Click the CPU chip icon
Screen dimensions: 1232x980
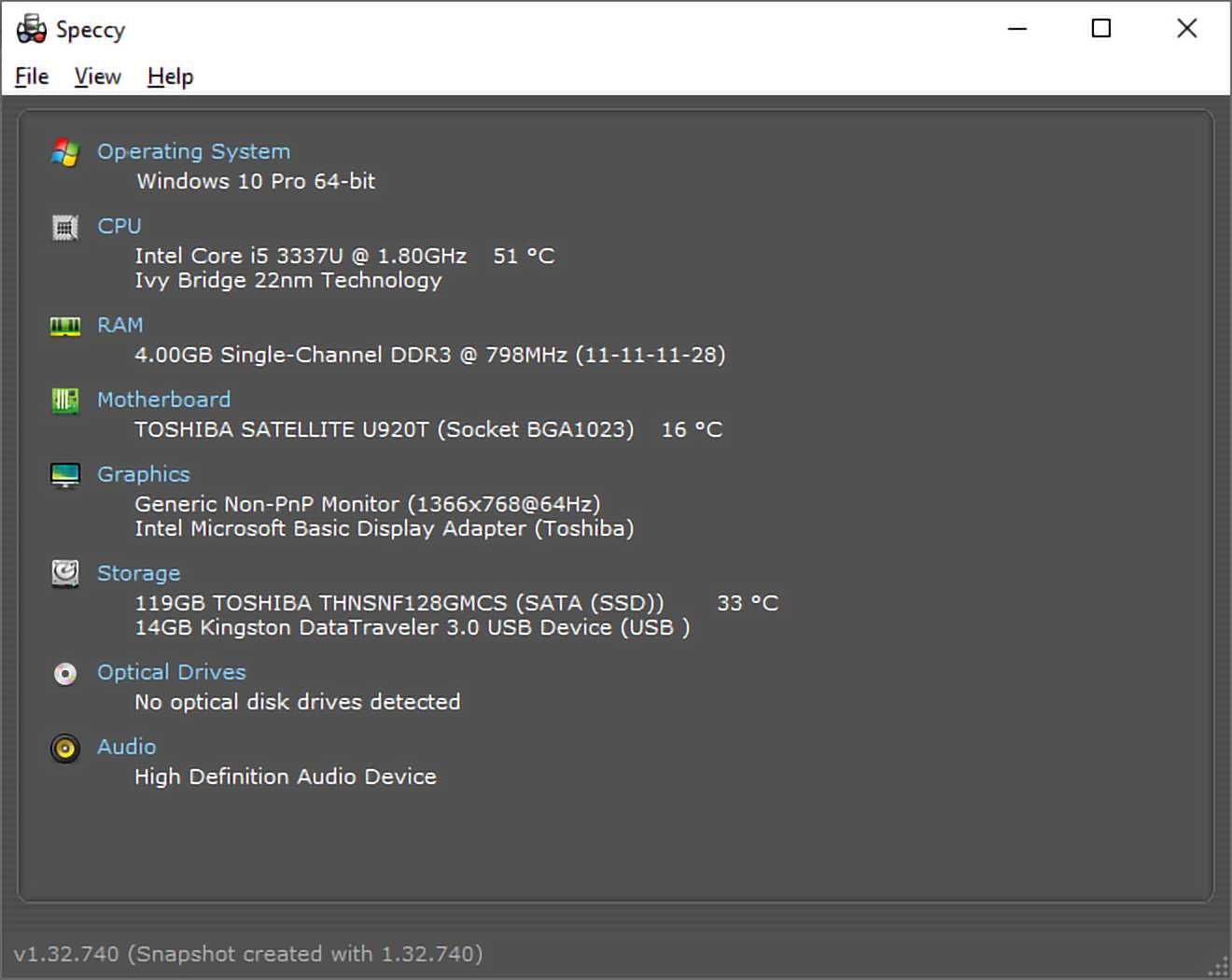tap(64, 227)
